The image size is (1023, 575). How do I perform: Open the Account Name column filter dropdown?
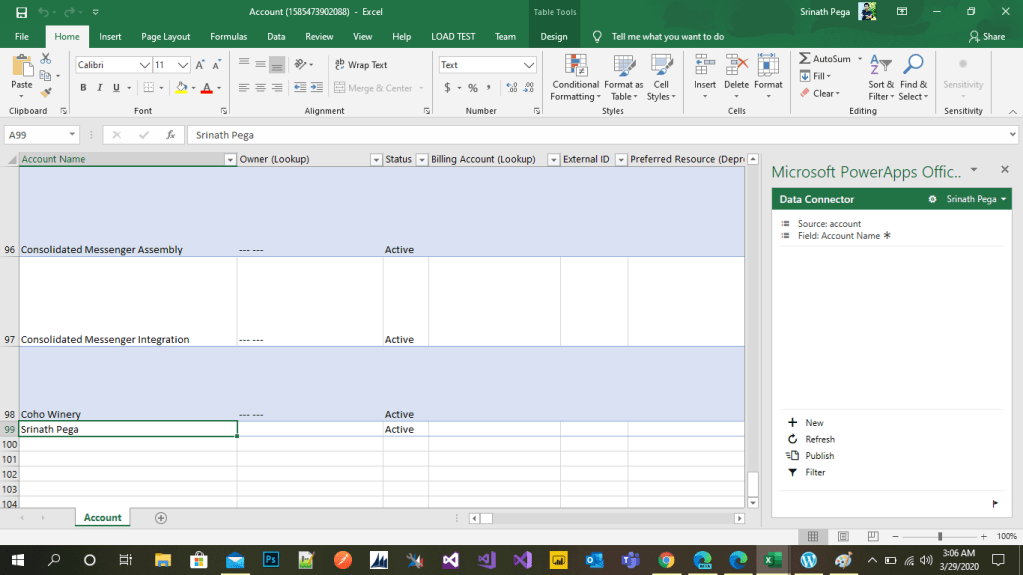click(x=230, y=160)
